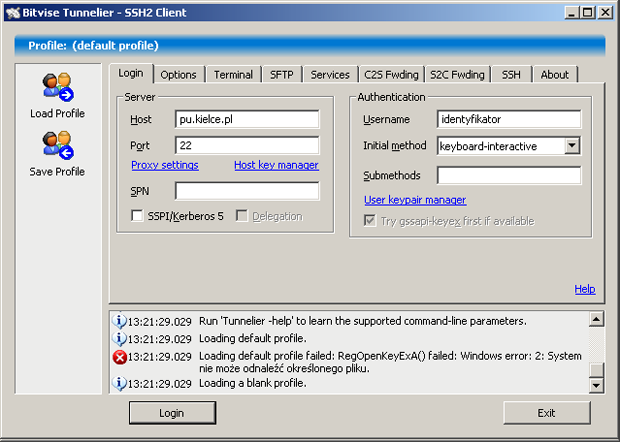Viewport: 620px width, 442px height.
Task: Open the SFTP tab
Action: click(x=280, y=75)
